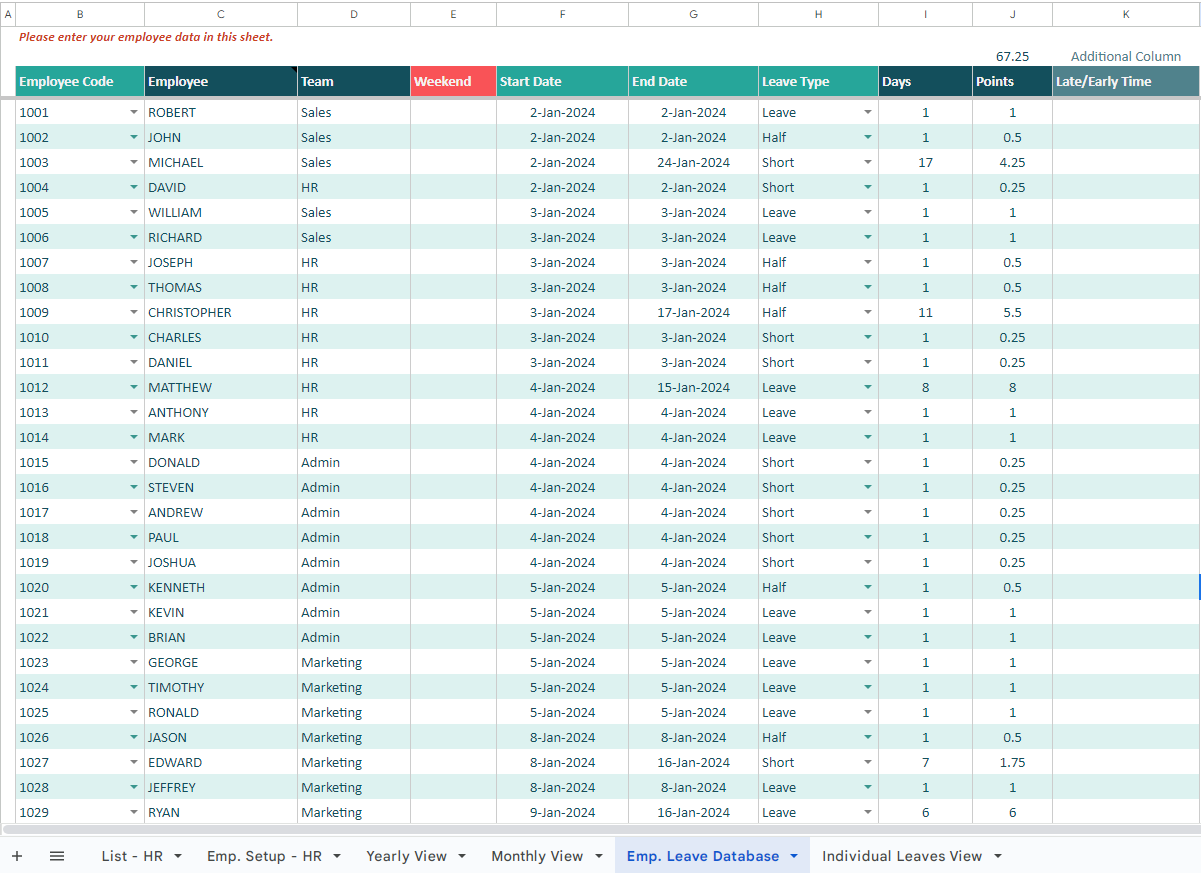Open the all-sheets list menu icon

pos(57,856)
